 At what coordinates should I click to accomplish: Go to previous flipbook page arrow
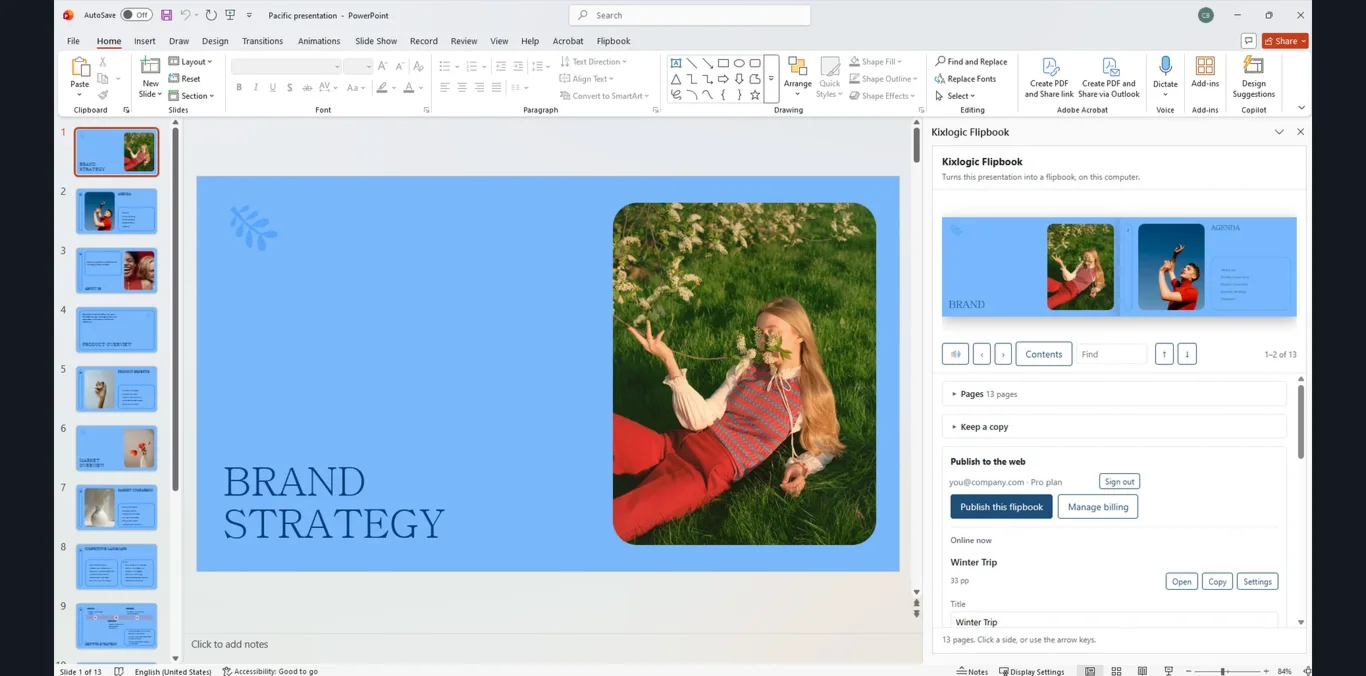tap(982, 354)
